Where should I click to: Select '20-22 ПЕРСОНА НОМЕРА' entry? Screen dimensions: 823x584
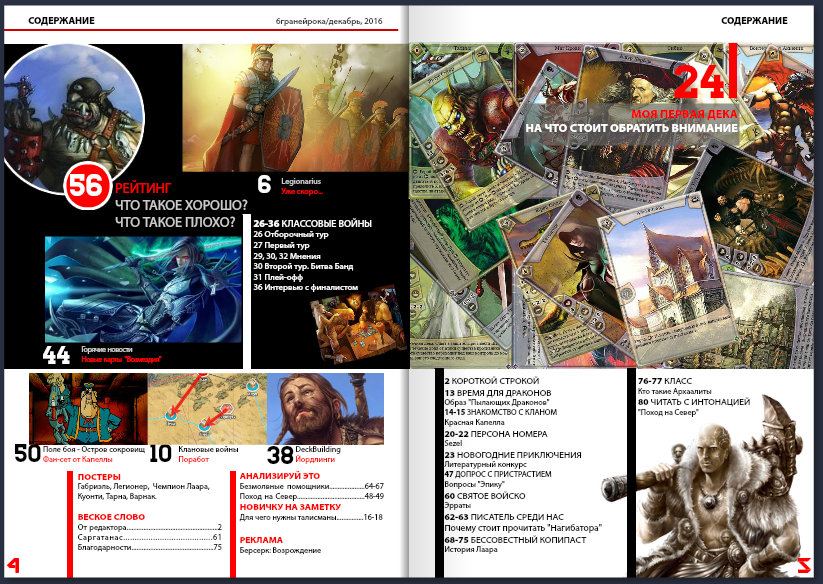pos(496,434)
